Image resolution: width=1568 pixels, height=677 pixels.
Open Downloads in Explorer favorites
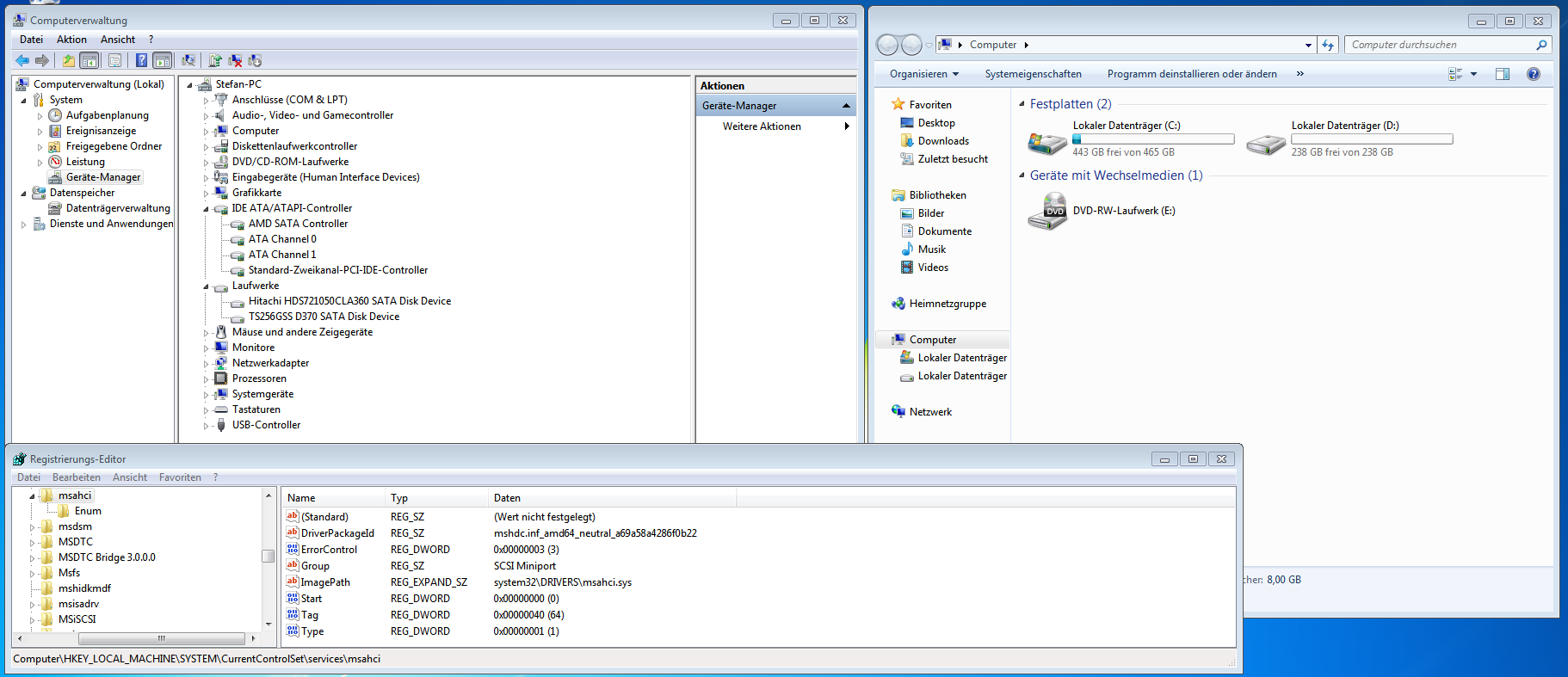(943, 141)
